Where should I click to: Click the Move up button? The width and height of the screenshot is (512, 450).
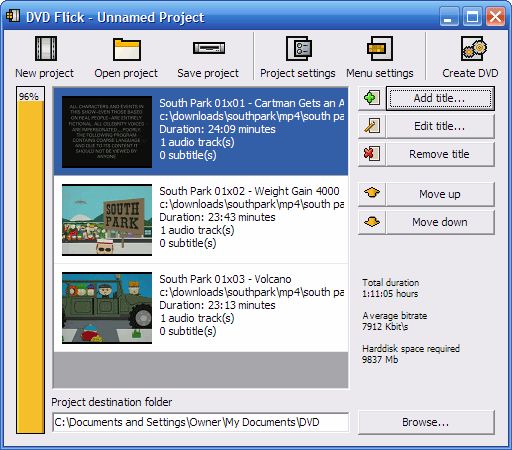point(440,194)
